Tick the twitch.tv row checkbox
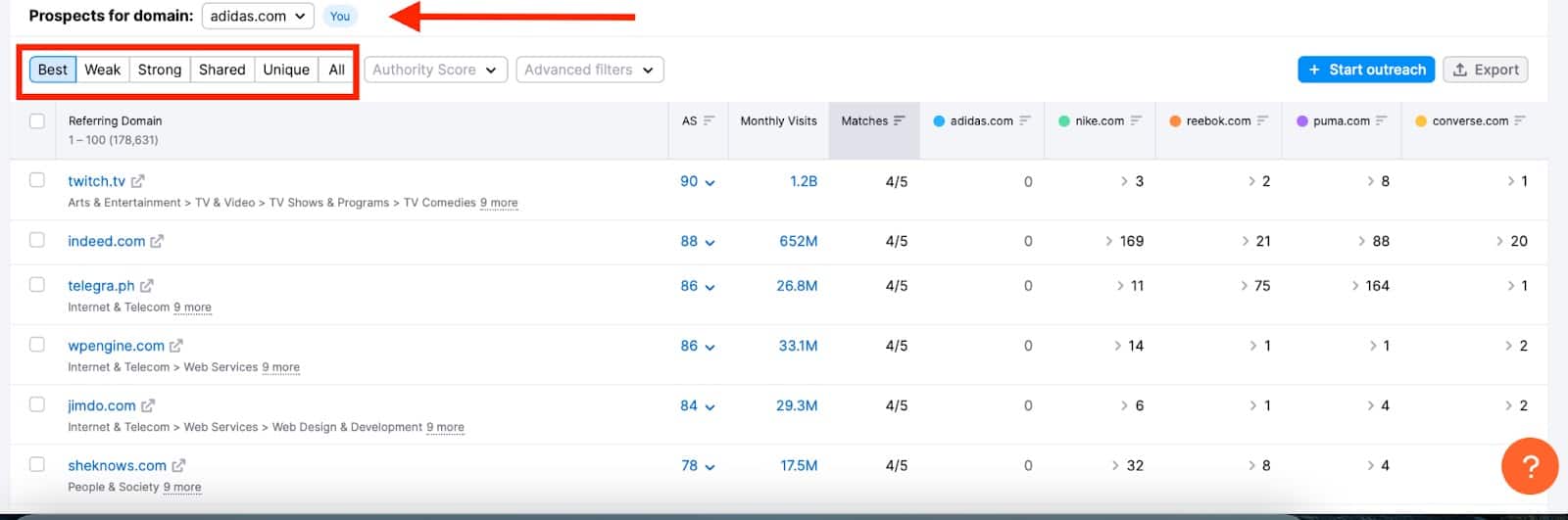The height and width of the screenshot is (520, 1568). [37, 180]
